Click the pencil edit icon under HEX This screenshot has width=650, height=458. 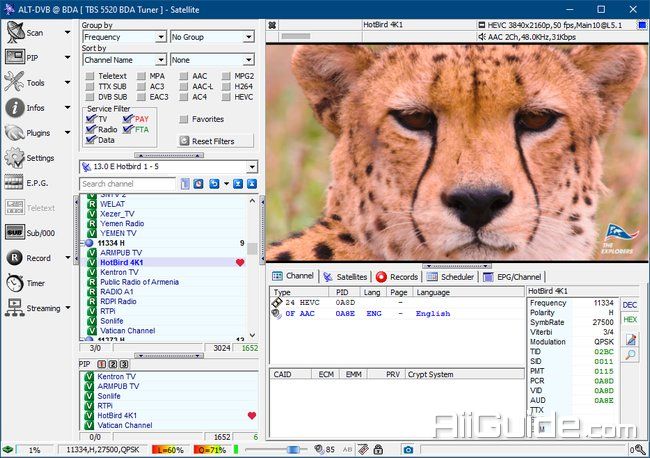(631, 339)
